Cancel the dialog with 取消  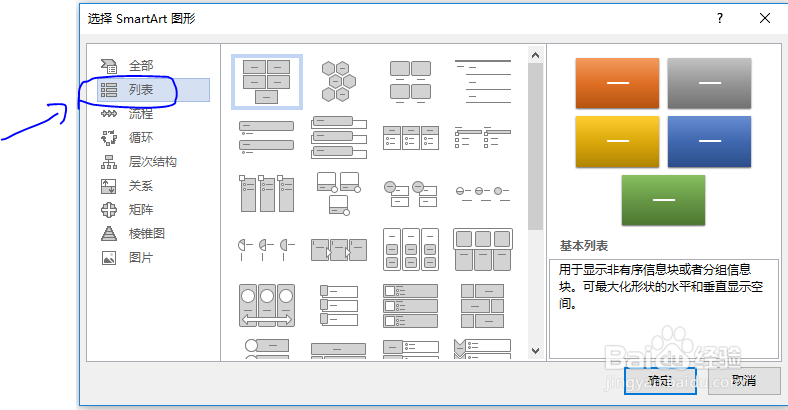(x=744, y=381)
